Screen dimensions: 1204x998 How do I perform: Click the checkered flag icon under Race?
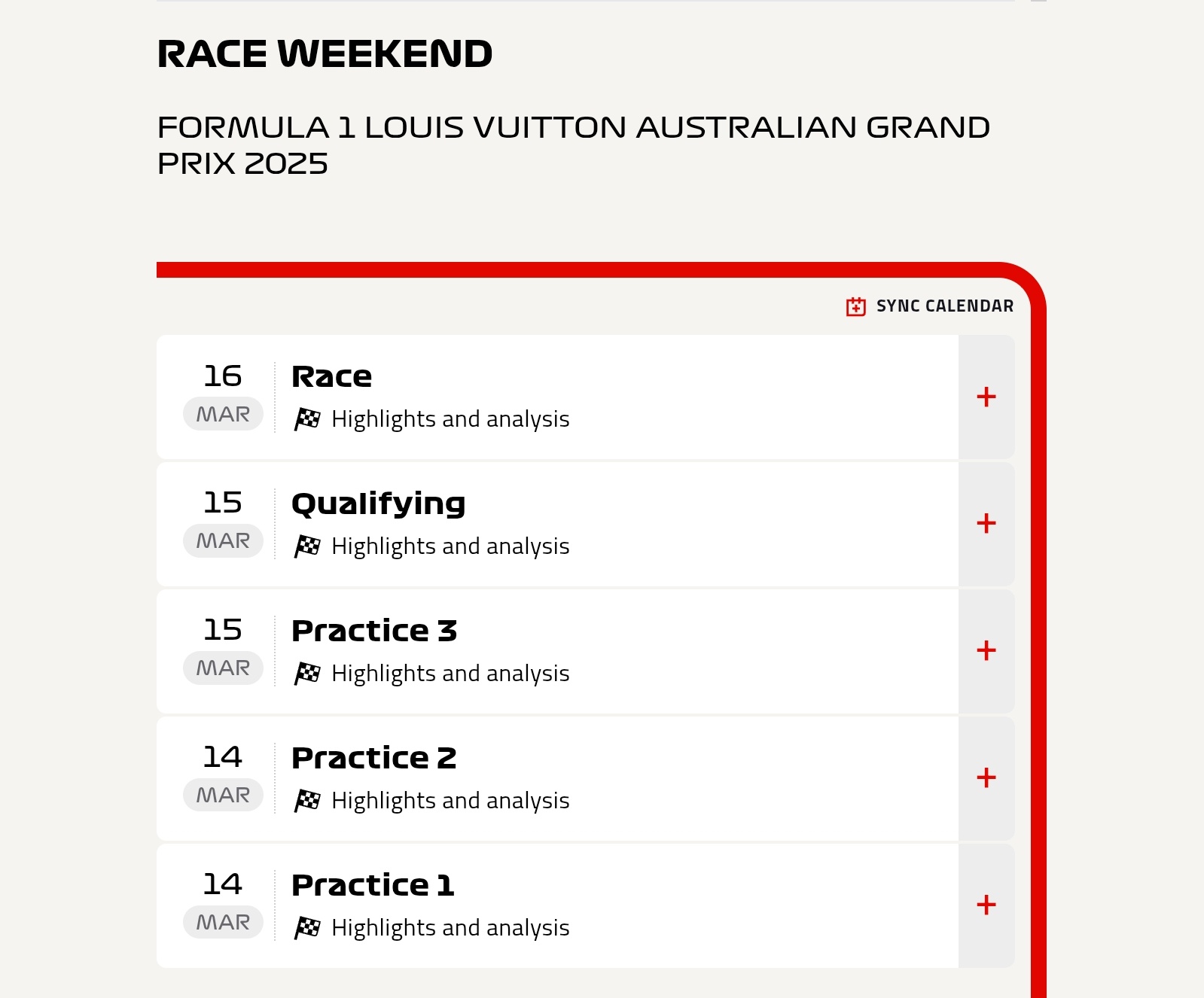point(307,419)
